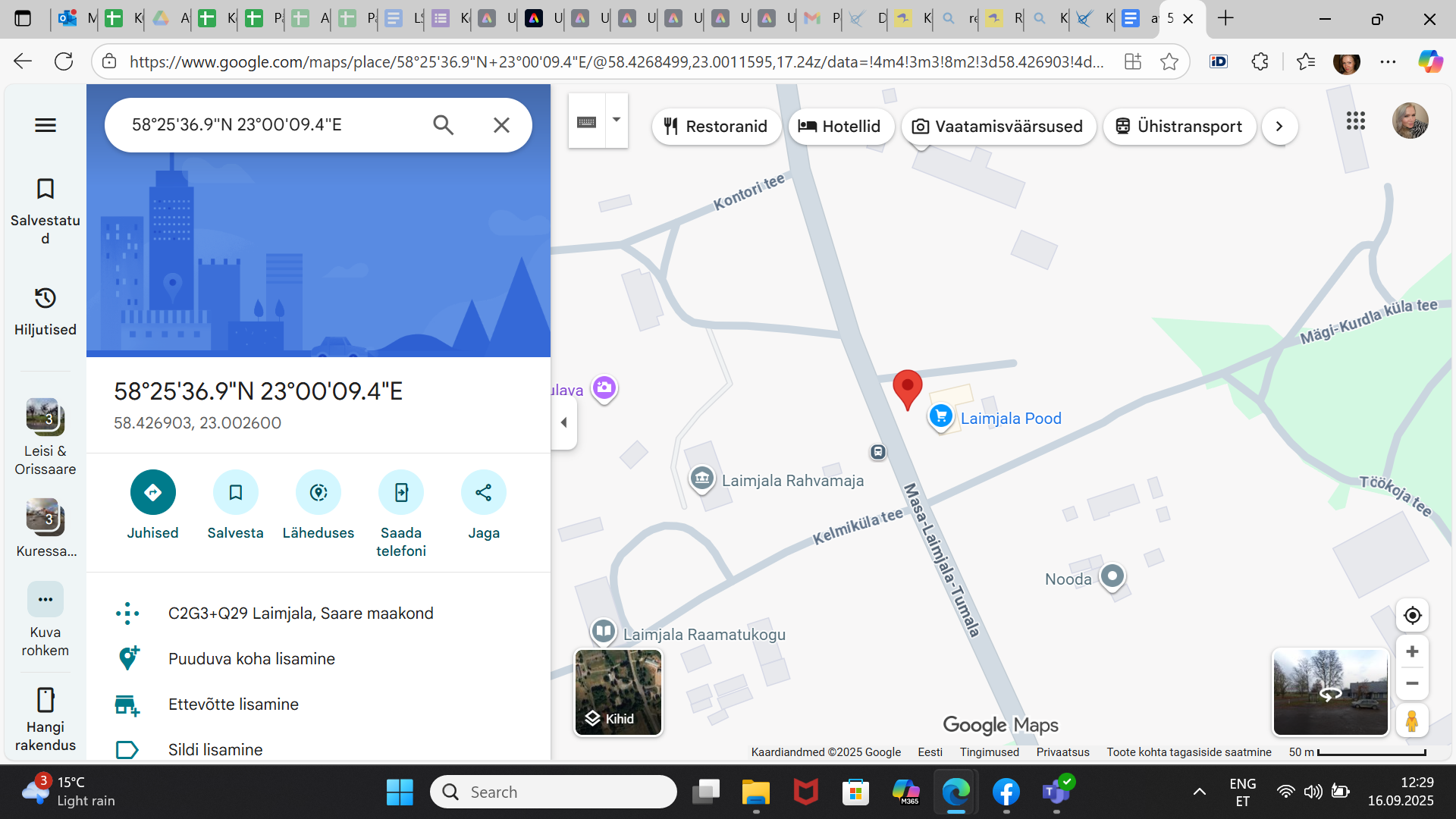Toggle the Kihid satellite layer thumbnail
1456x819 pixels.
click(x=618, y=692)
